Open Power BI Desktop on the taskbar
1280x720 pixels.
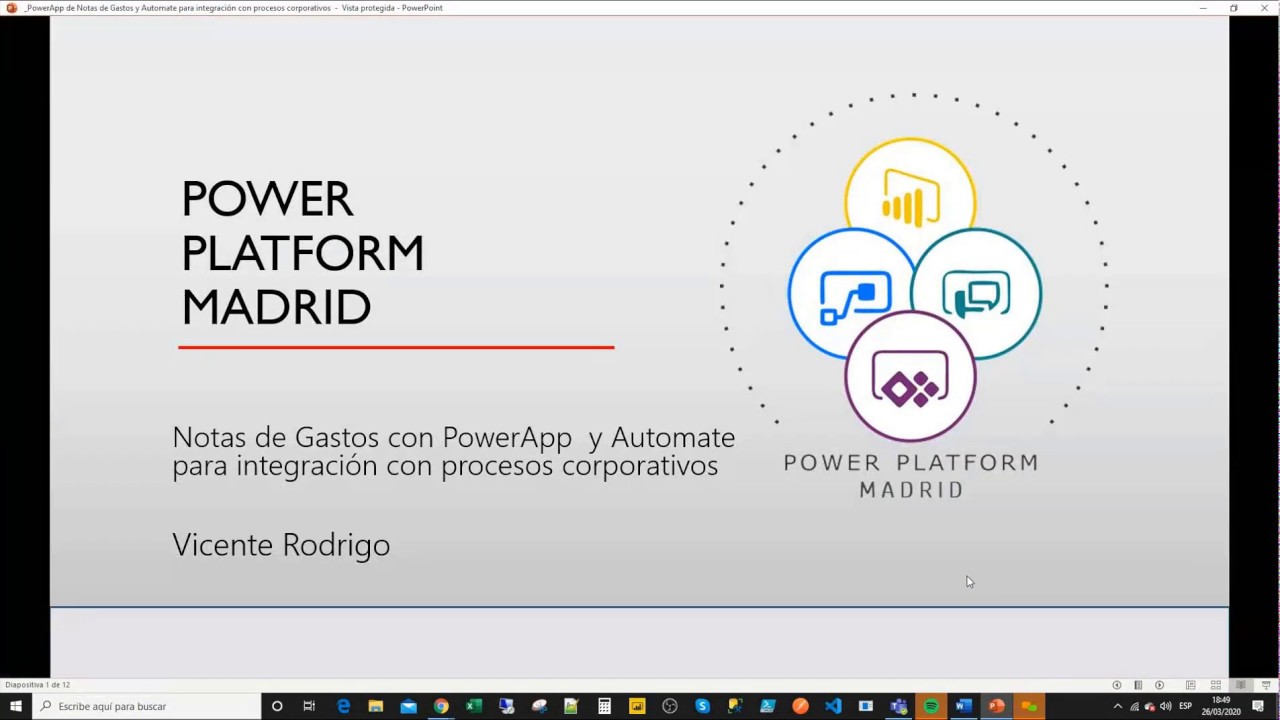(x=637, y=706)
